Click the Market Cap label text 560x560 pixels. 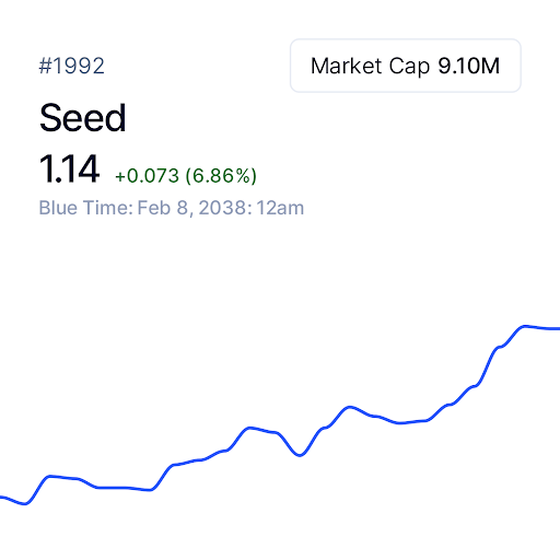(370, 66)
